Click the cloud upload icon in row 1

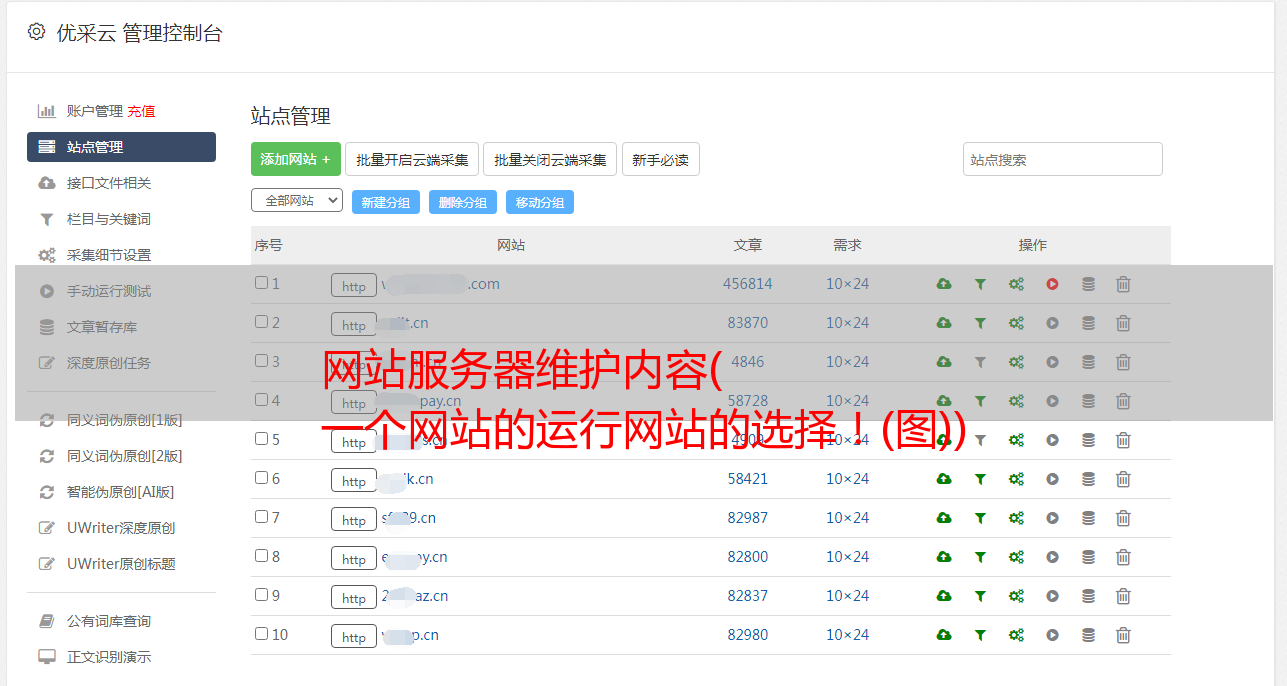coord(944,284)
